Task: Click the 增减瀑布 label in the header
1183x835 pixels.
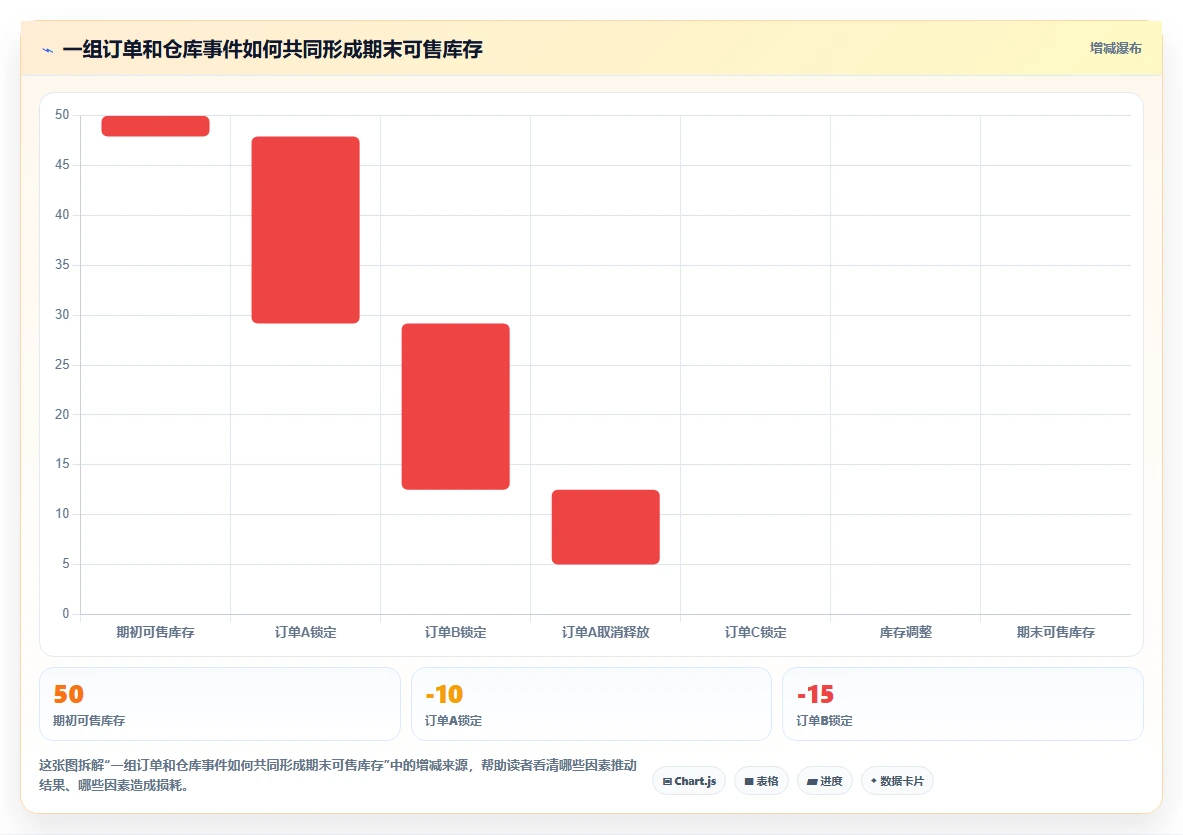Action: click(1115, 48)
